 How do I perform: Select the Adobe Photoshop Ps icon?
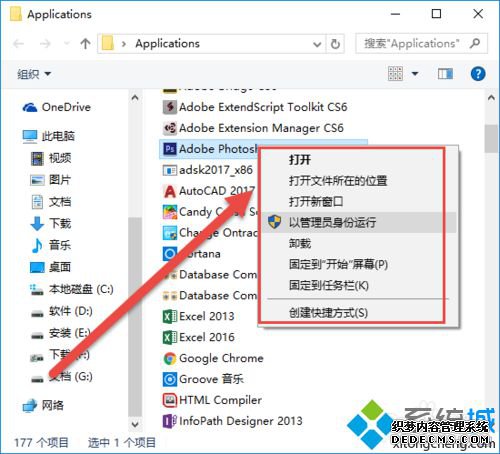point(170,149)
